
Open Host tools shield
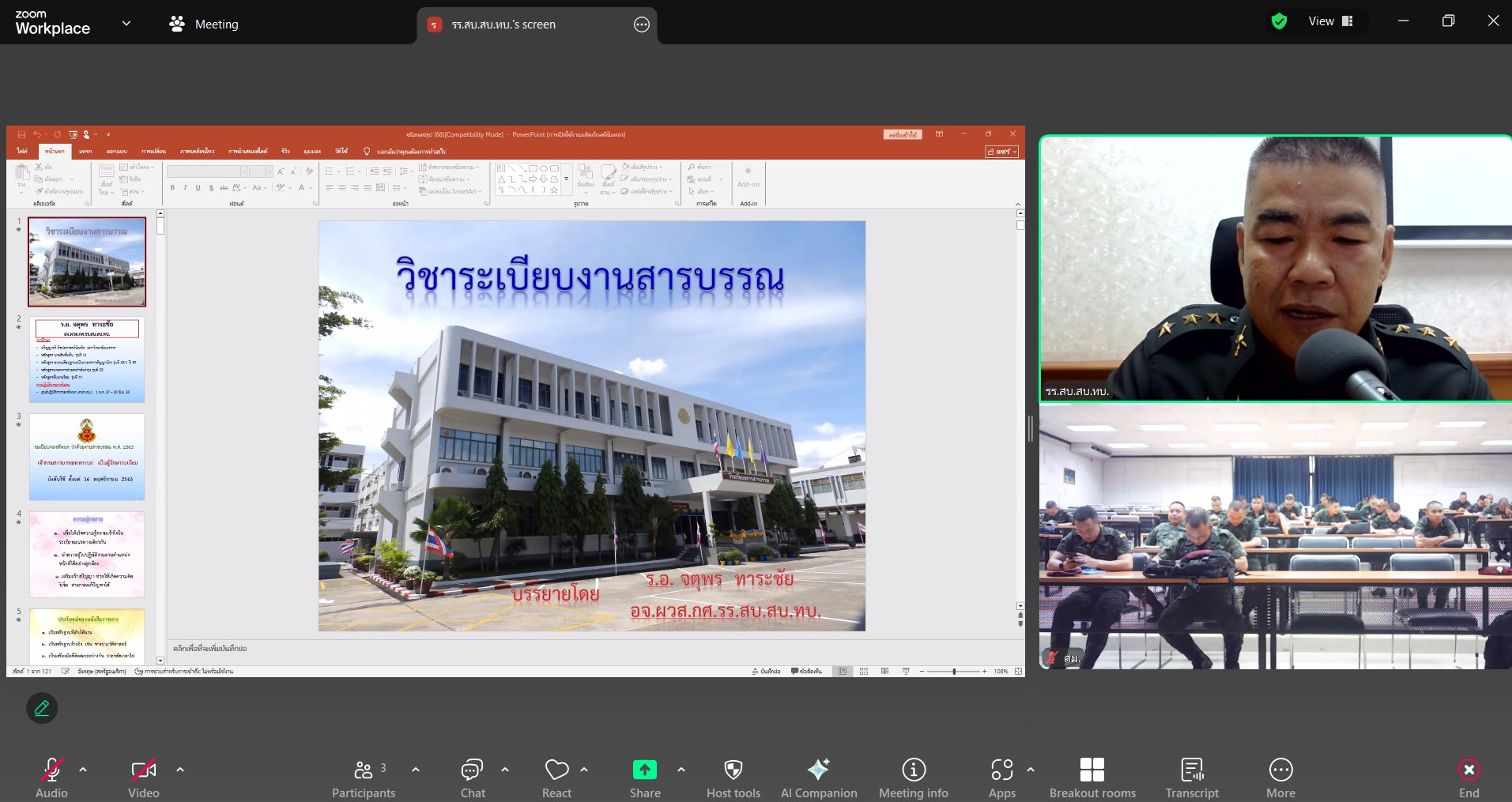click(733, 778)
